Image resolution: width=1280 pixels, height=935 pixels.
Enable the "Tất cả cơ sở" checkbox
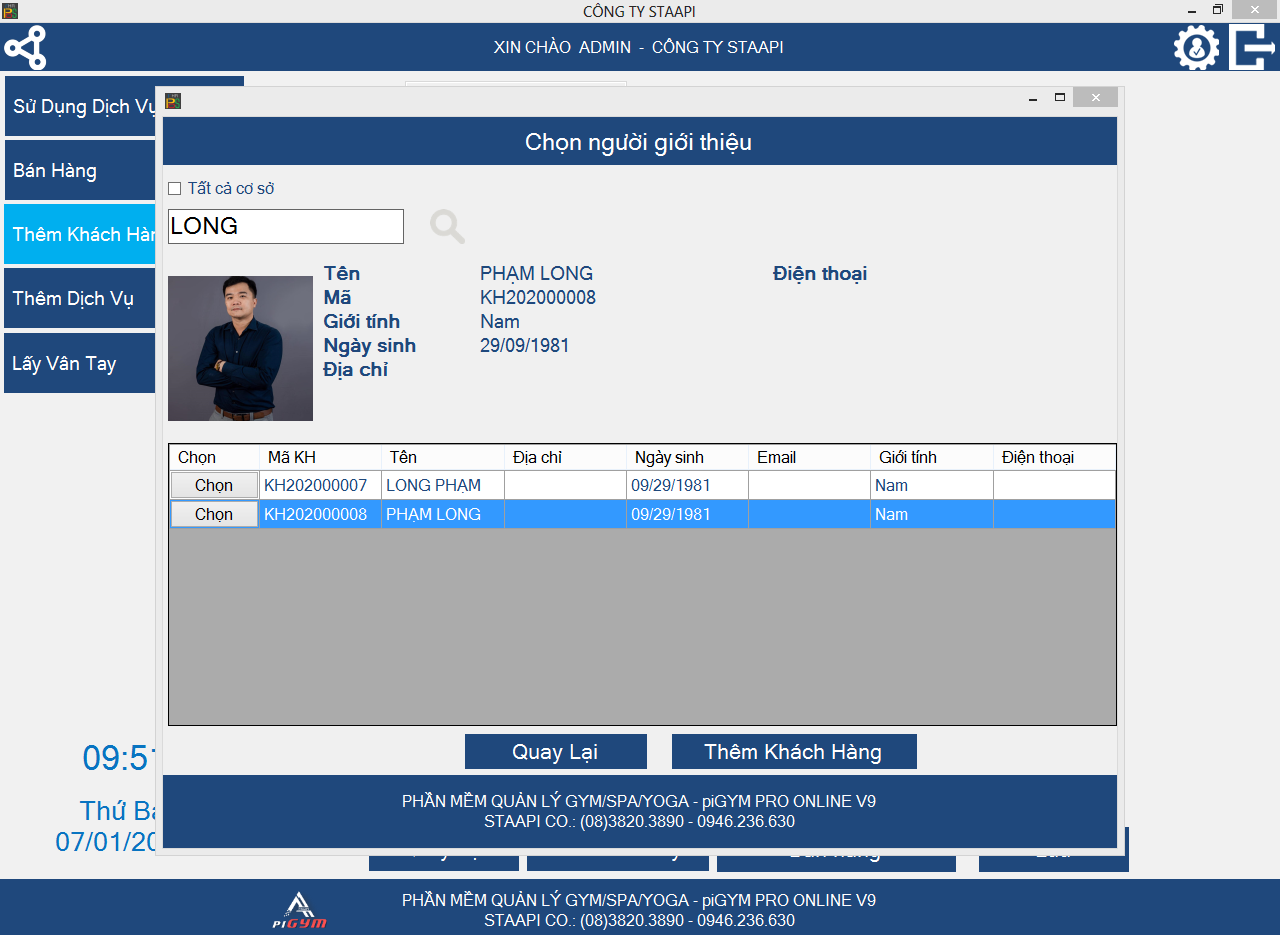[175, 189]
